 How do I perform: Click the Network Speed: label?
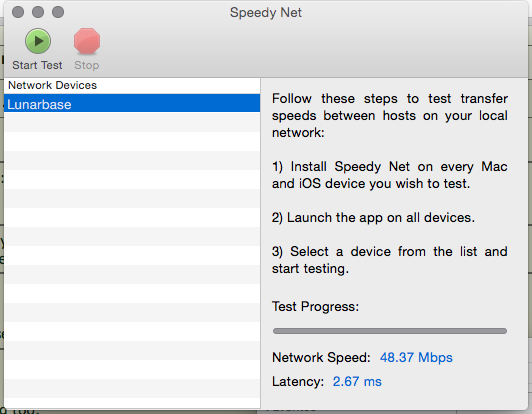321,357
